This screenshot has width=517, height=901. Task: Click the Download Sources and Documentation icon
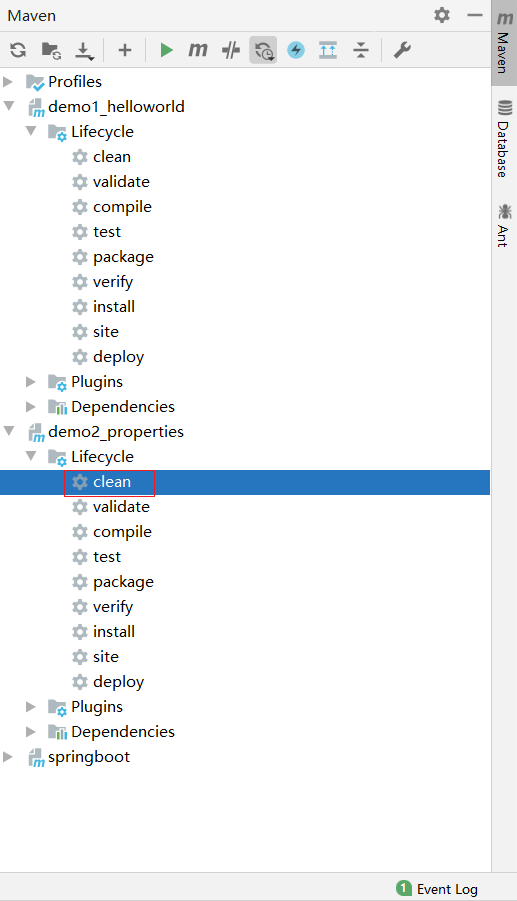tap(84, 51)
